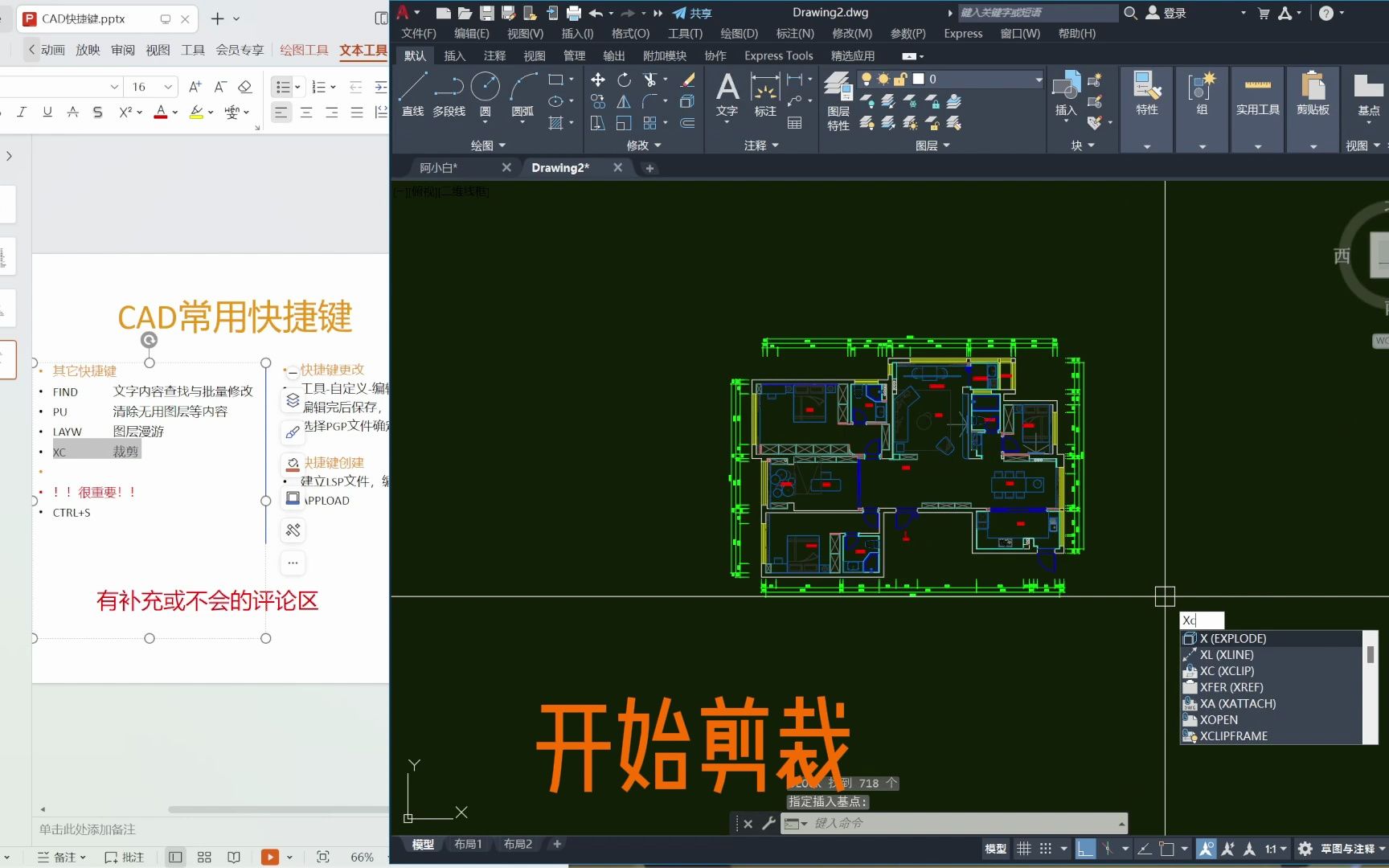This screenshot has width=1389, height=868.
Task: Click the 模型 (Model) tab at bottom
Action: (422, 843)
